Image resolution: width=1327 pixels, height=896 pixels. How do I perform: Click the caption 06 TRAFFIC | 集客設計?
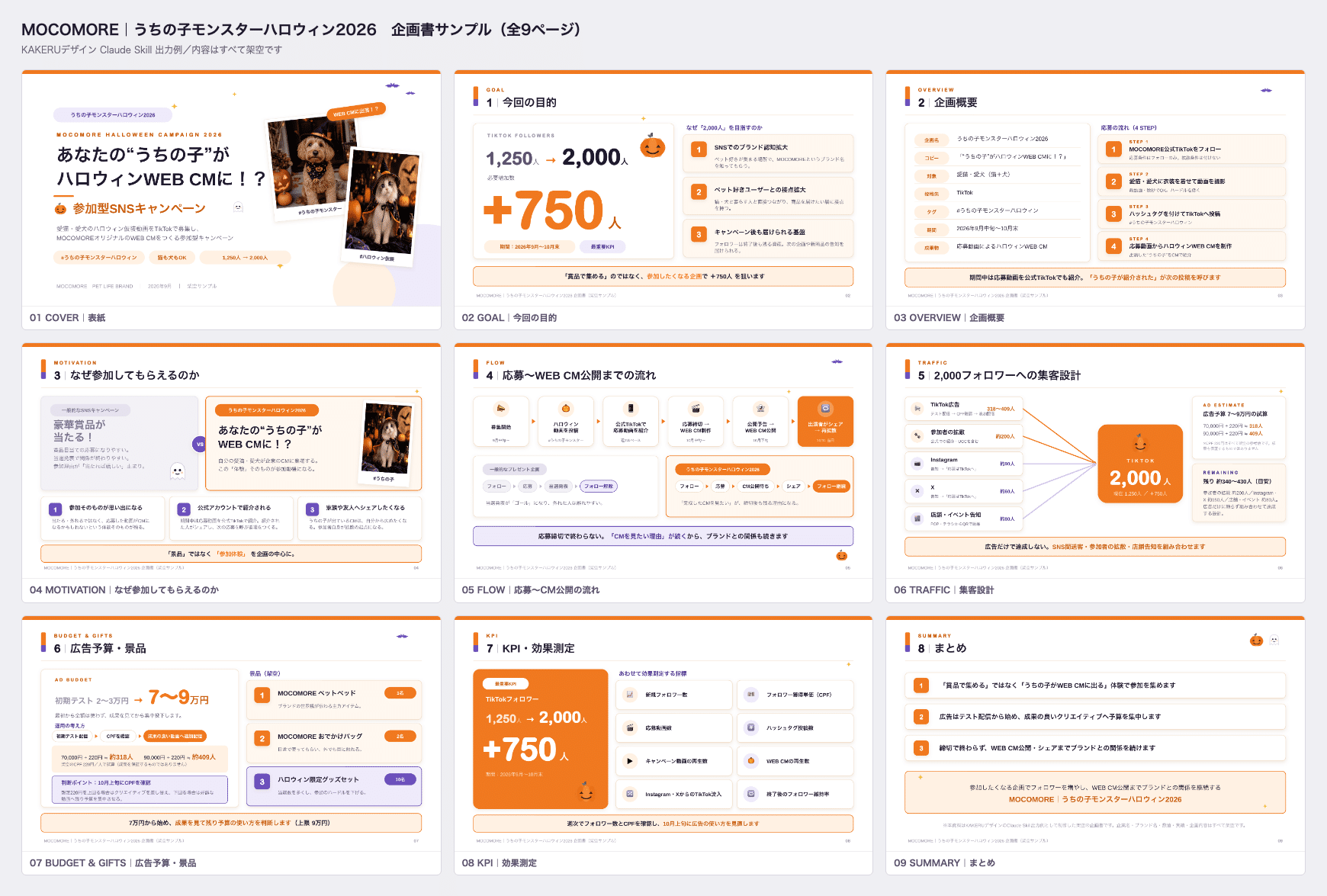pos(944,590)
